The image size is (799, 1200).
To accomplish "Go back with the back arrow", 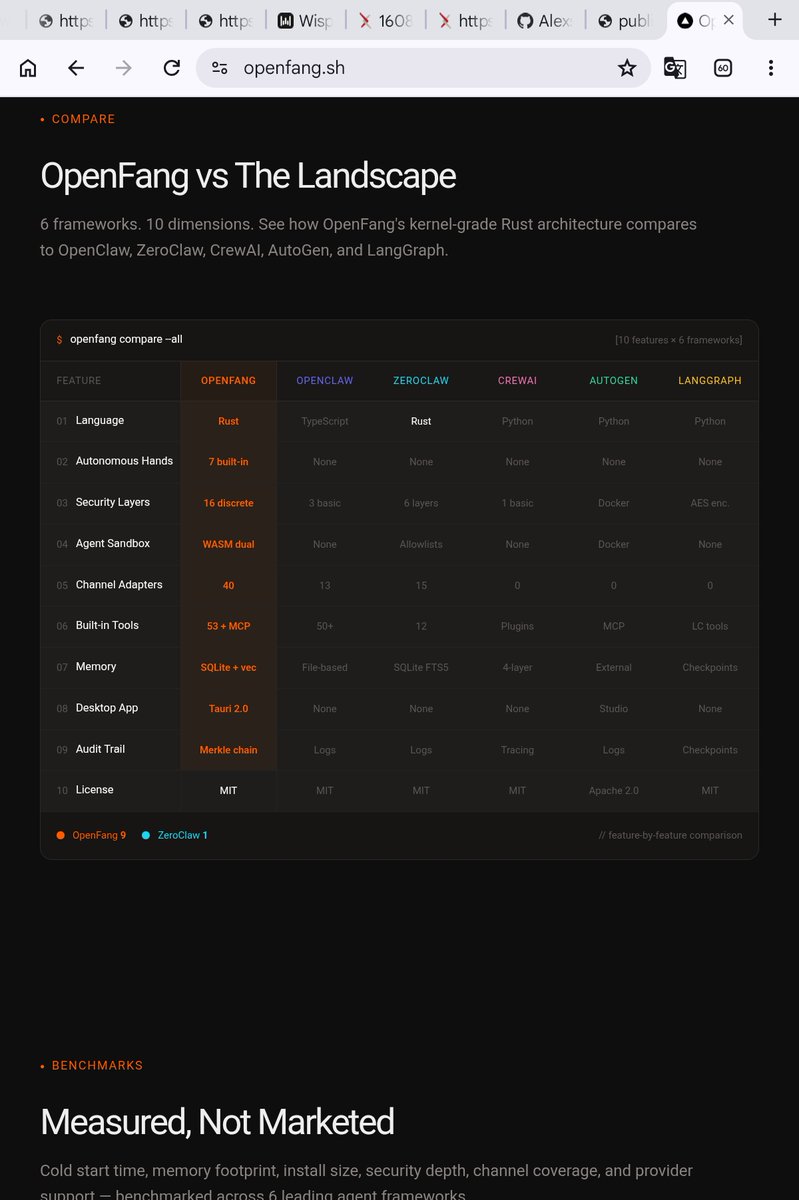I will 76,68.
